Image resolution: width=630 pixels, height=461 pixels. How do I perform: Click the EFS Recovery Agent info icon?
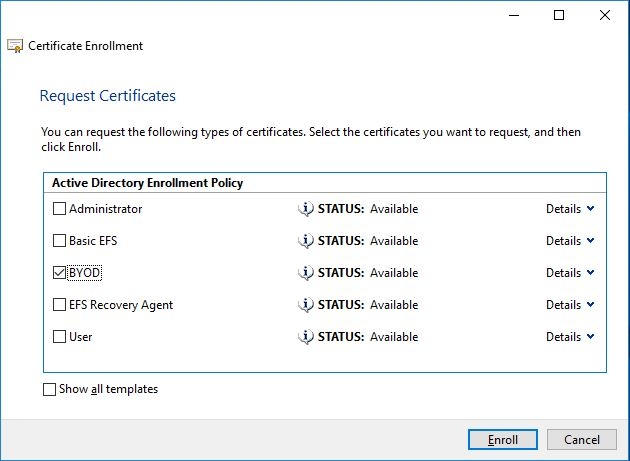click(306, 305)
